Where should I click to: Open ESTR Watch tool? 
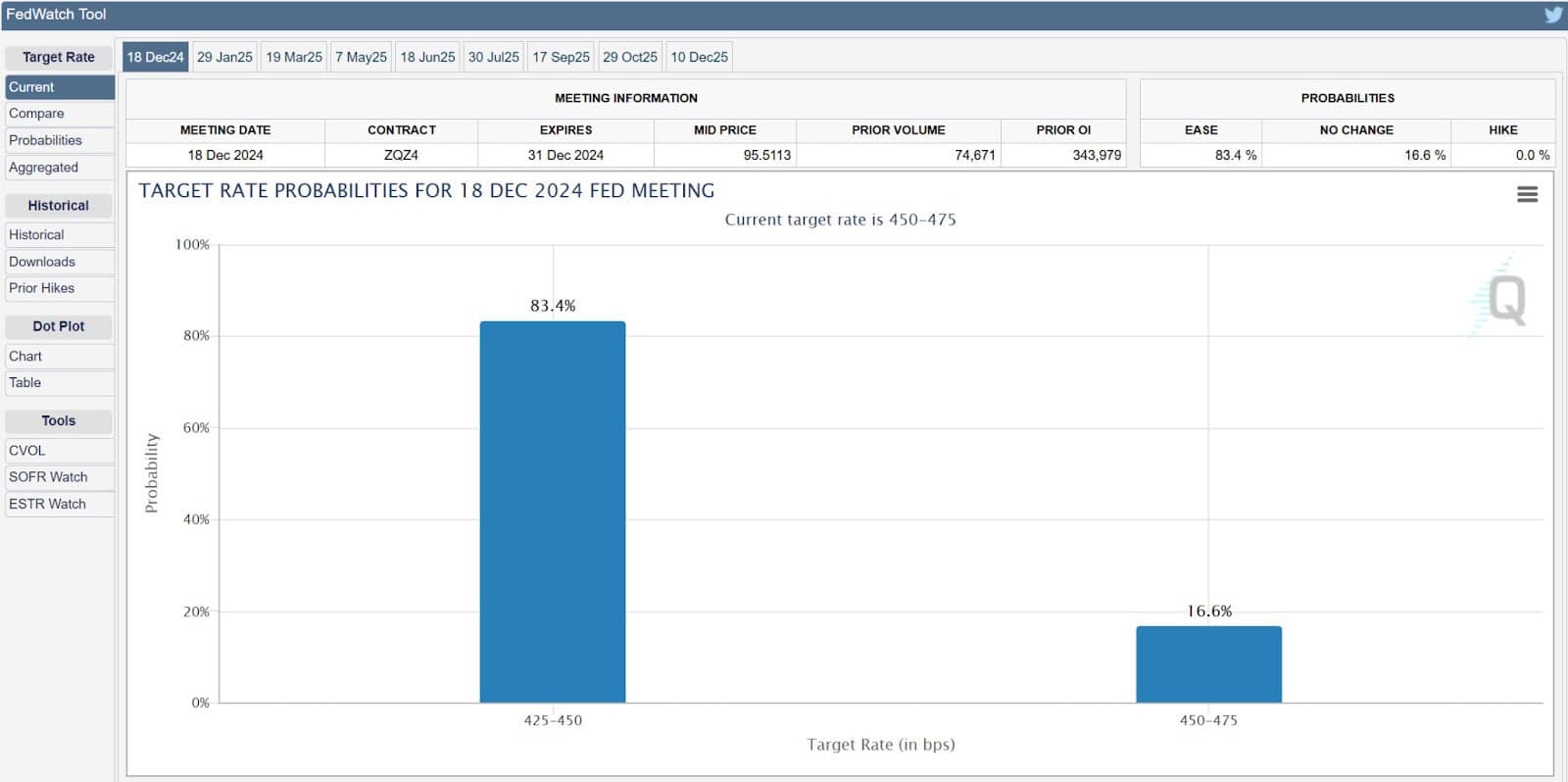[x=47, y=504]
